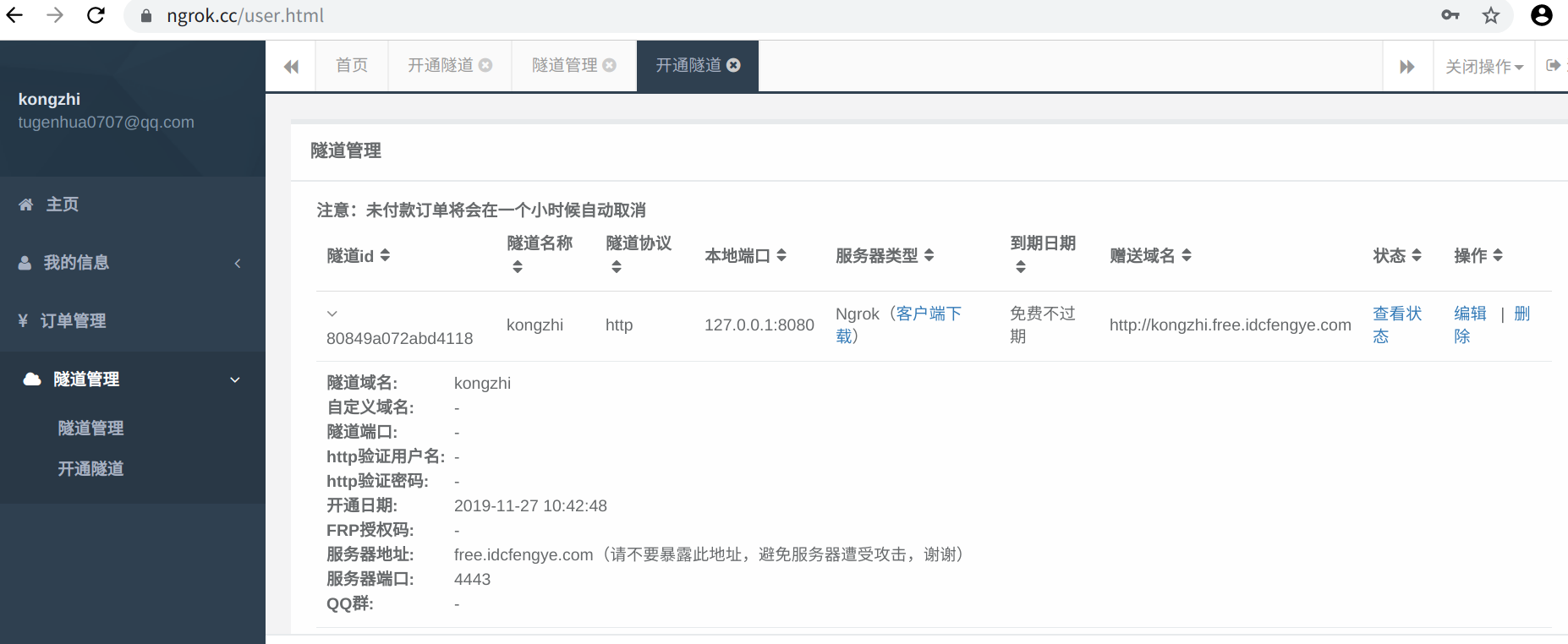Expand the 我的信息 sidebar menu
1568x644 pixels.
(238, 263)
